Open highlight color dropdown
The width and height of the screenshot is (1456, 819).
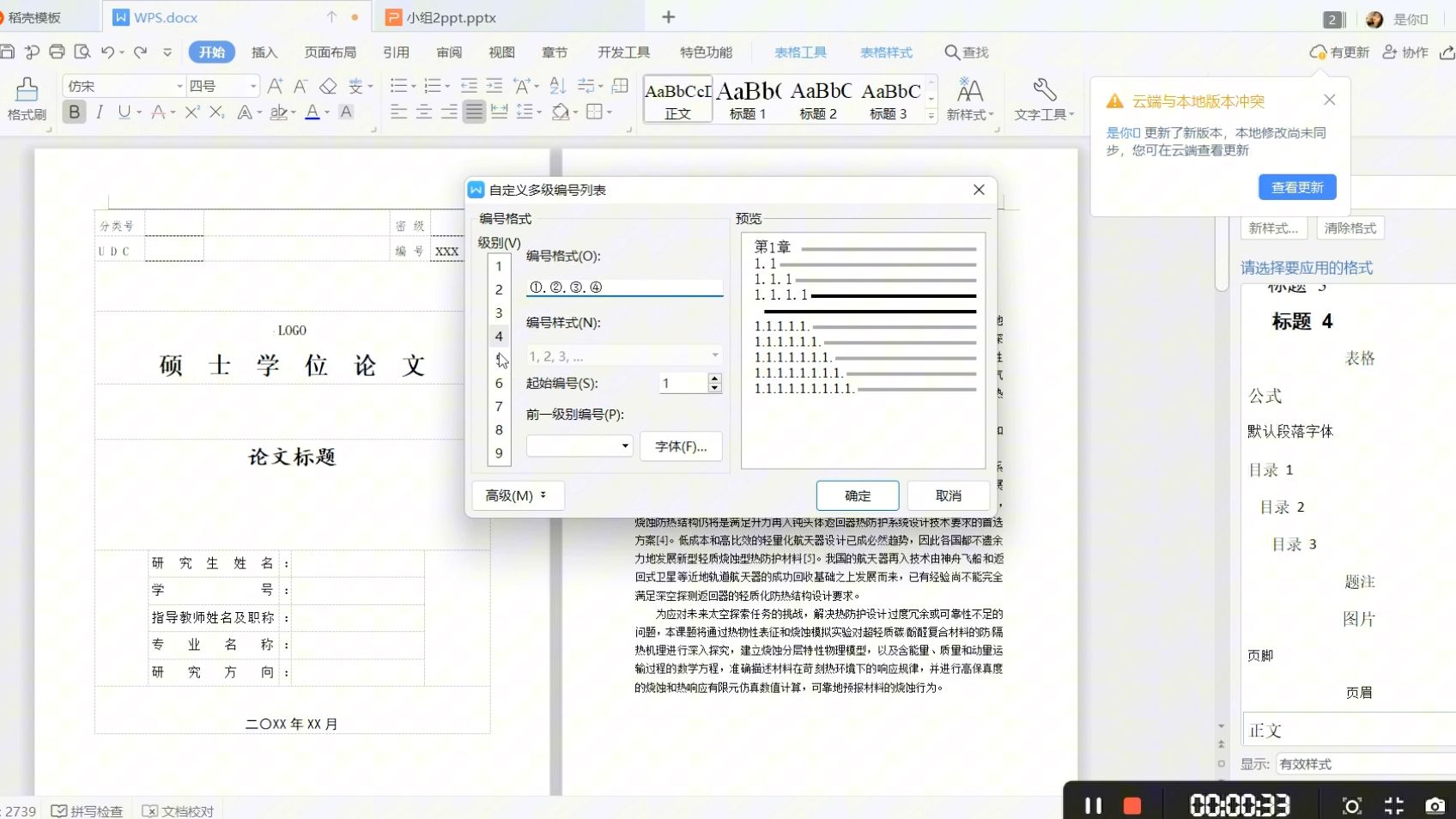(x=293, y=112)
